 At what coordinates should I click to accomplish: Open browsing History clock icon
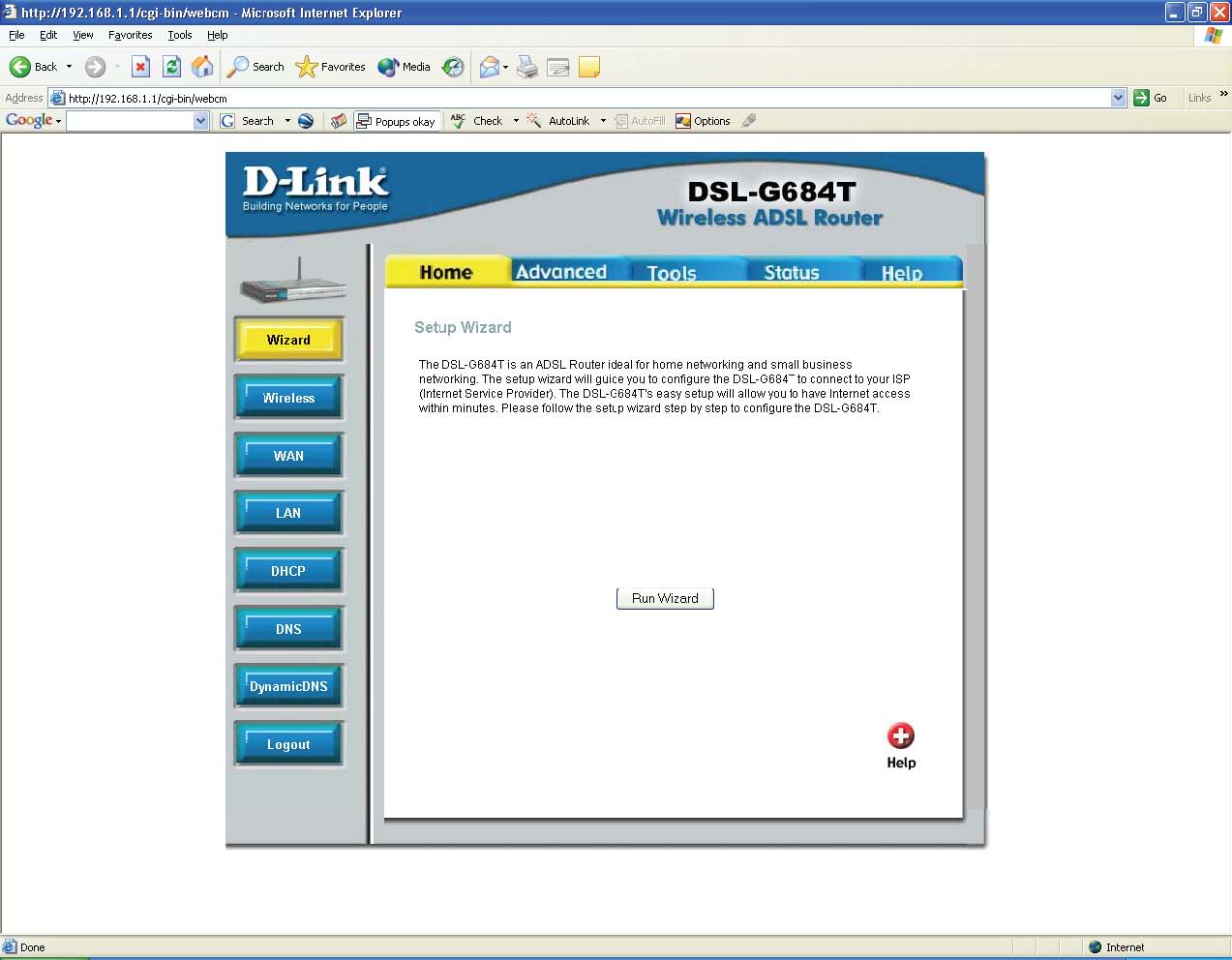click(453, 67)
